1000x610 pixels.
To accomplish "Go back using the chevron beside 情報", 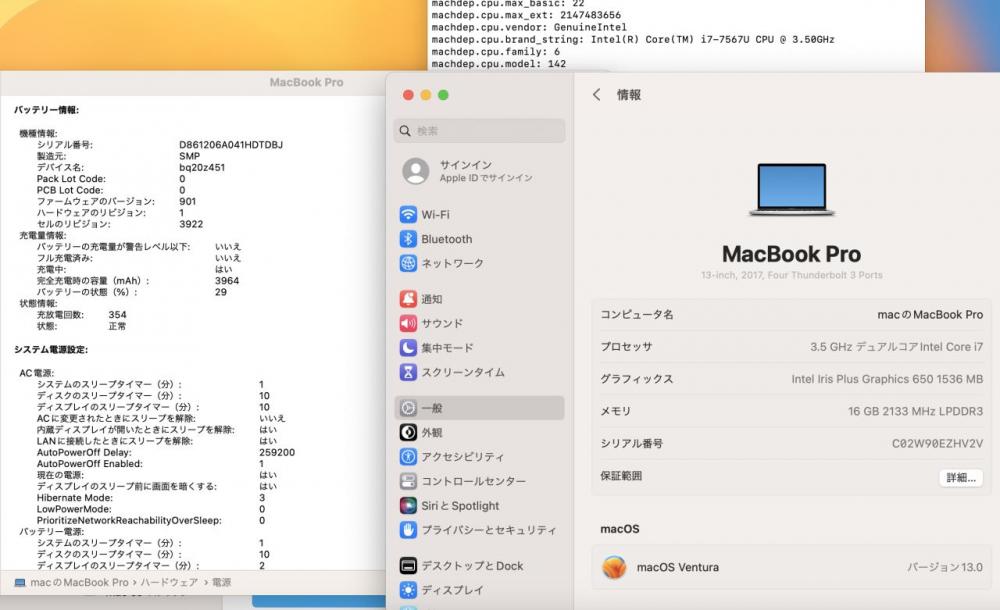I will [596, 94].
